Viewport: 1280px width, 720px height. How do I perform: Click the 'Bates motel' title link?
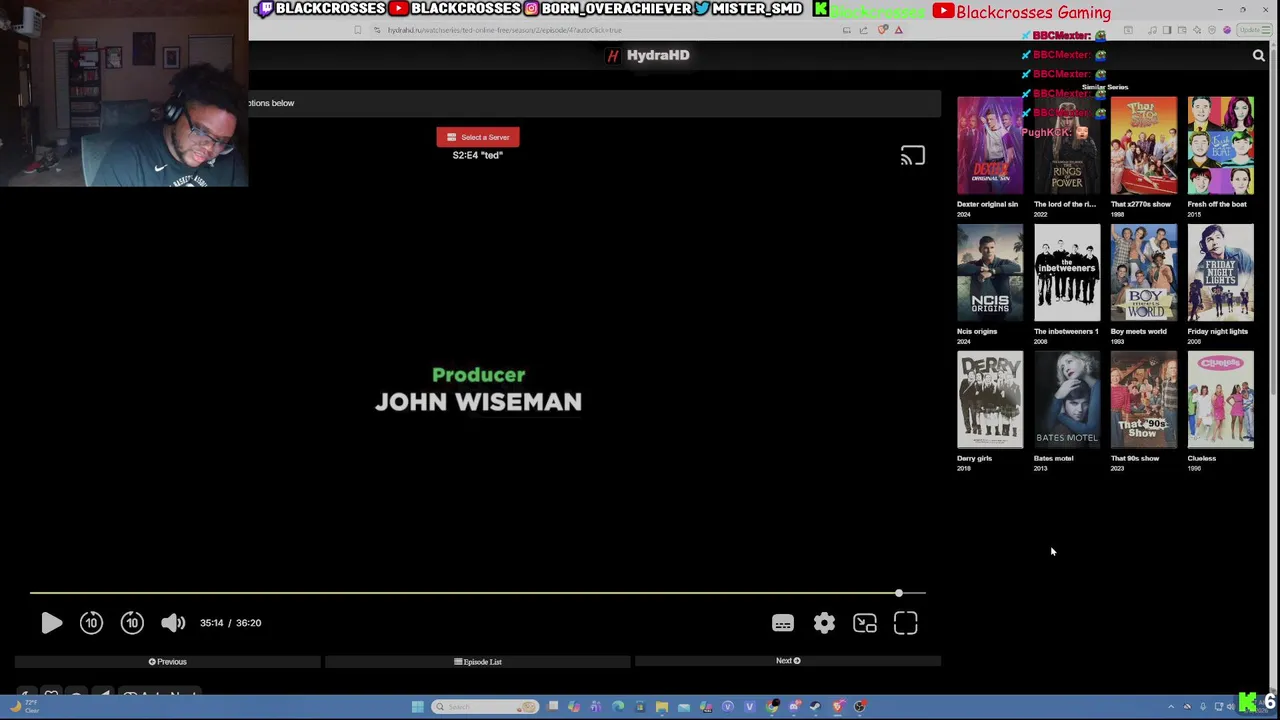point(1053,458)
